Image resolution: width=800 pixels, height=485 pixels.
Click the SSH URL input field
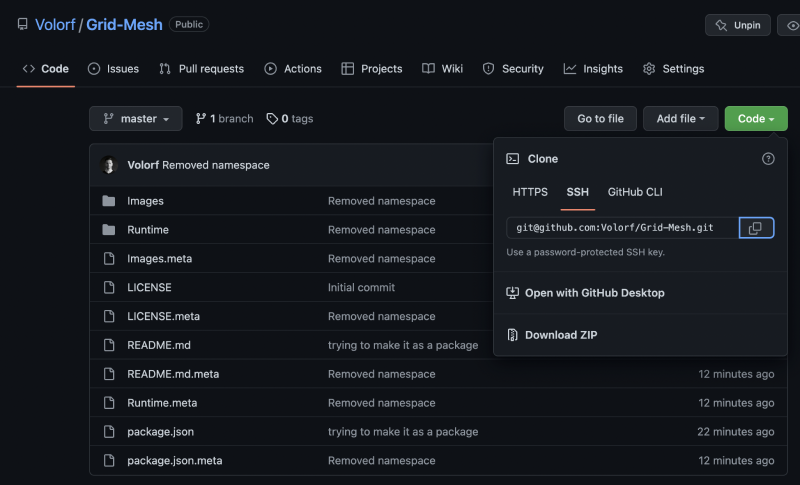pos(622,228)
